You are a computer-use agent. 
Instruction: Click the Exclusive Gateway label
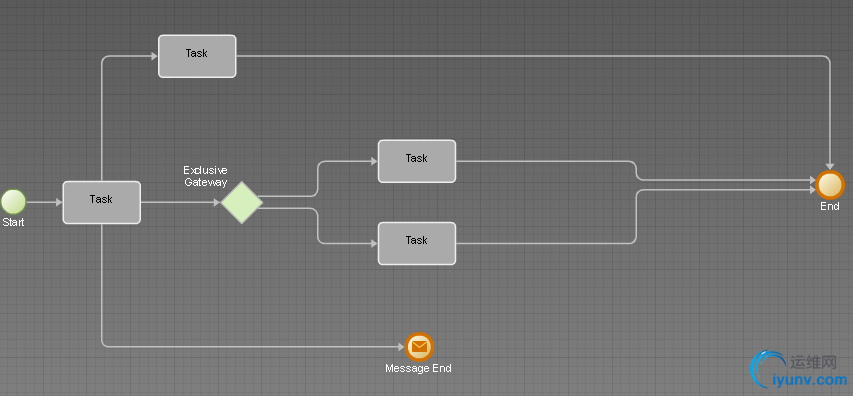pyautogui.click(x=206, y=176)
